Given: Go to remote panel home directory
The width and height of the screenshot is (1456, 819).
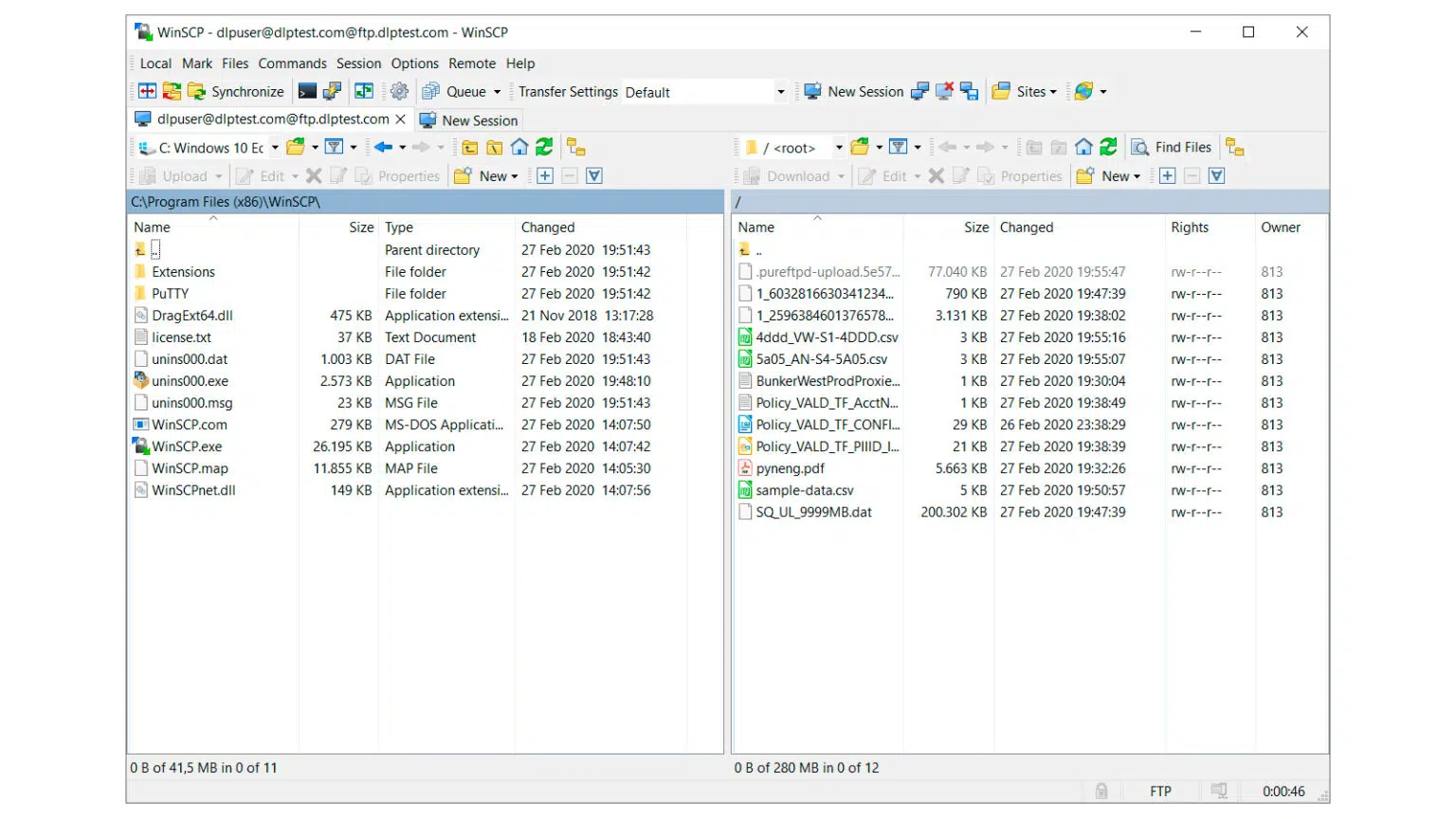Looking at the screenshot, I should click(1083, 148).
